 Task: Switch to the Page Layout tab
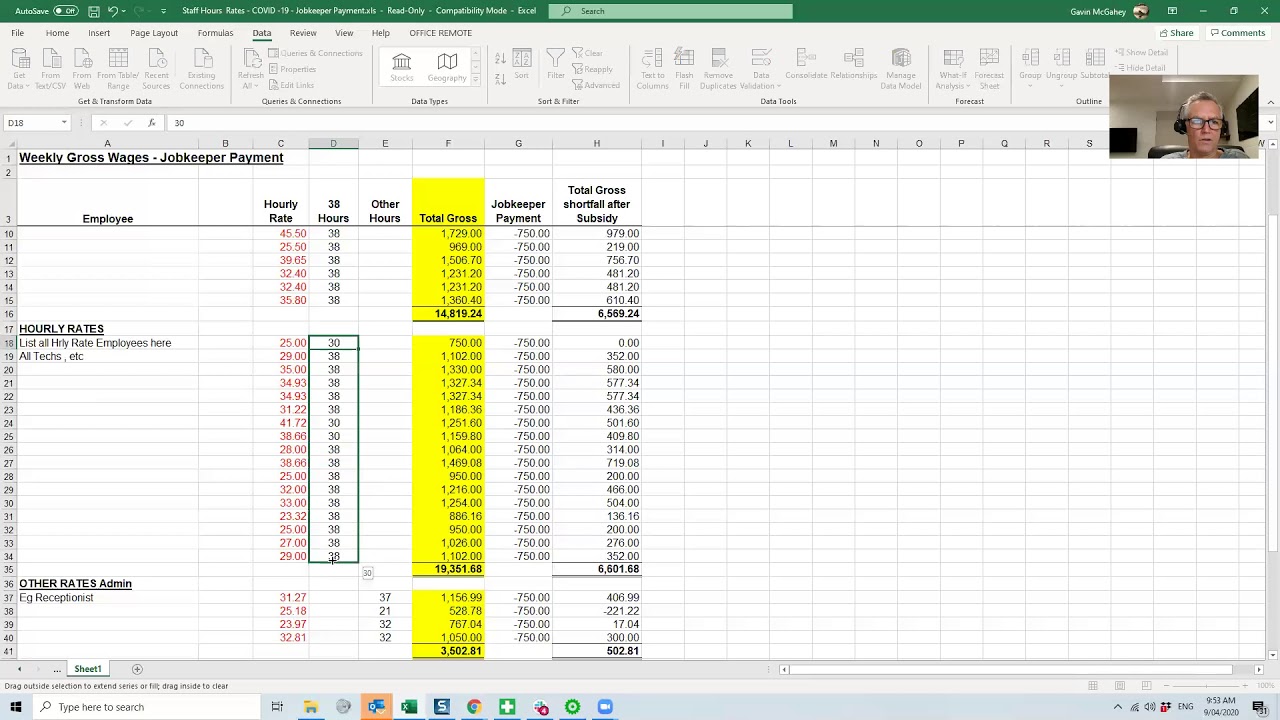click(x=154, y=33)
